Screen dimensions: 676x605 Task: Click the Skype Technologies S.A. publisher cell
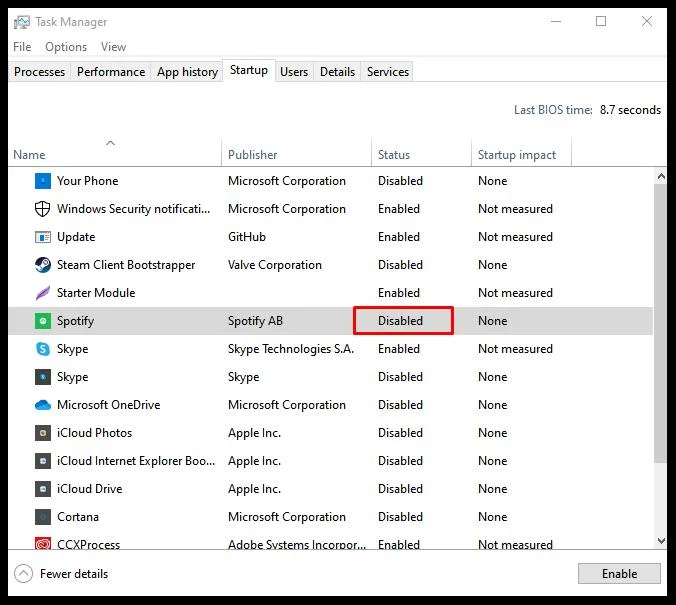(291, 349)
